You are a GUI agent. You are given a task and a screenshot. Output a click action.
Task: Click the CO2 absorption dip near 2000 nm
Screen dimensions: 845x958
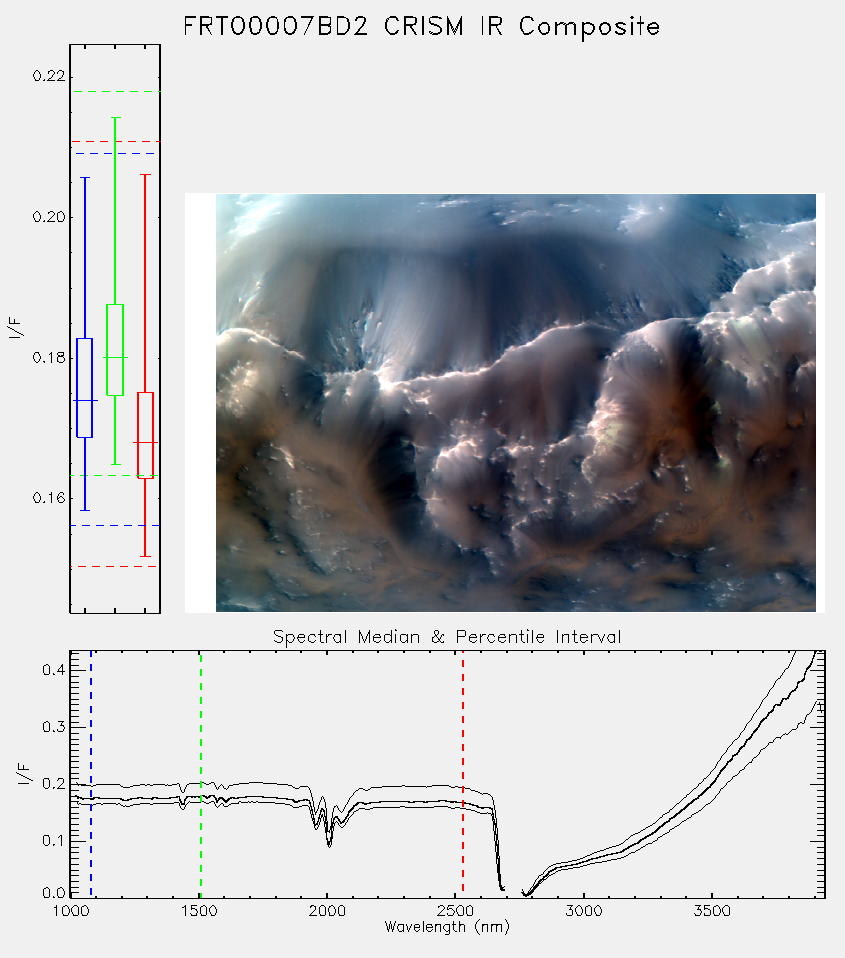tap(329, 834)
